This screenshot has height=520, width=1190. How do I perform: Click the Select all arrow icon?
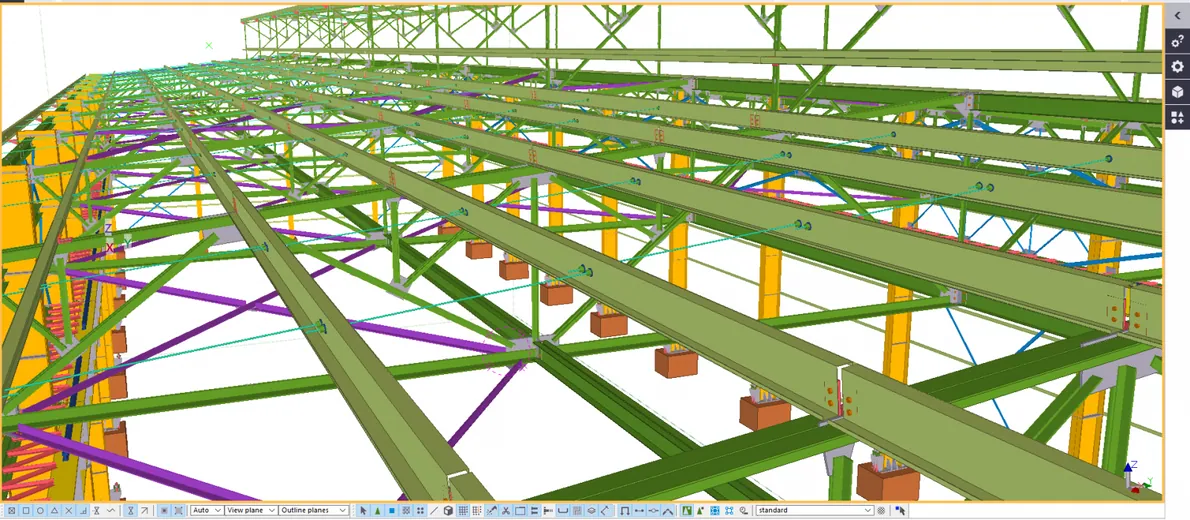click(x=363, y=510)
